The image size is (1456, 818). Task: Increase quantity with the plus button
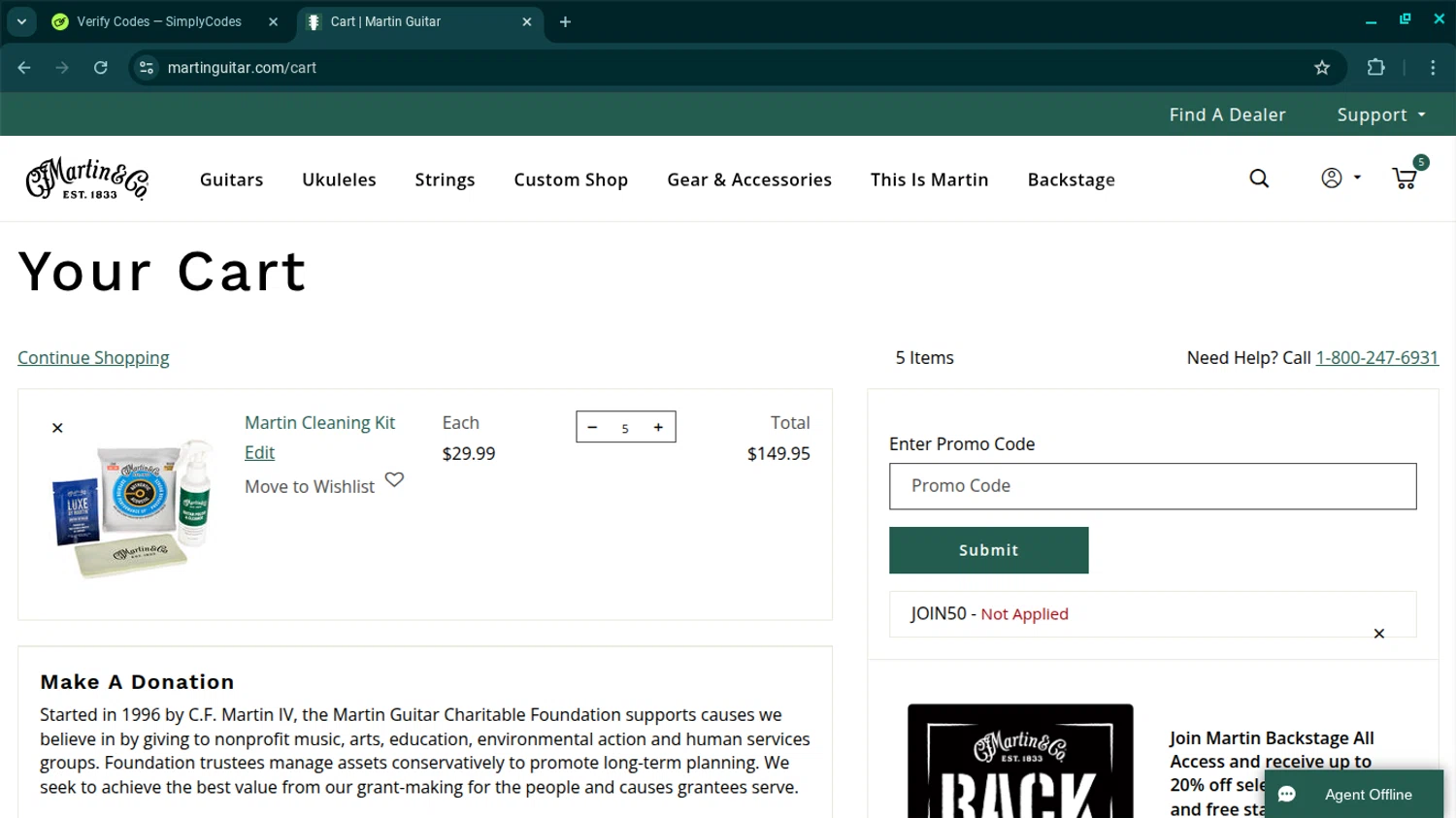(x=658, y=427)
